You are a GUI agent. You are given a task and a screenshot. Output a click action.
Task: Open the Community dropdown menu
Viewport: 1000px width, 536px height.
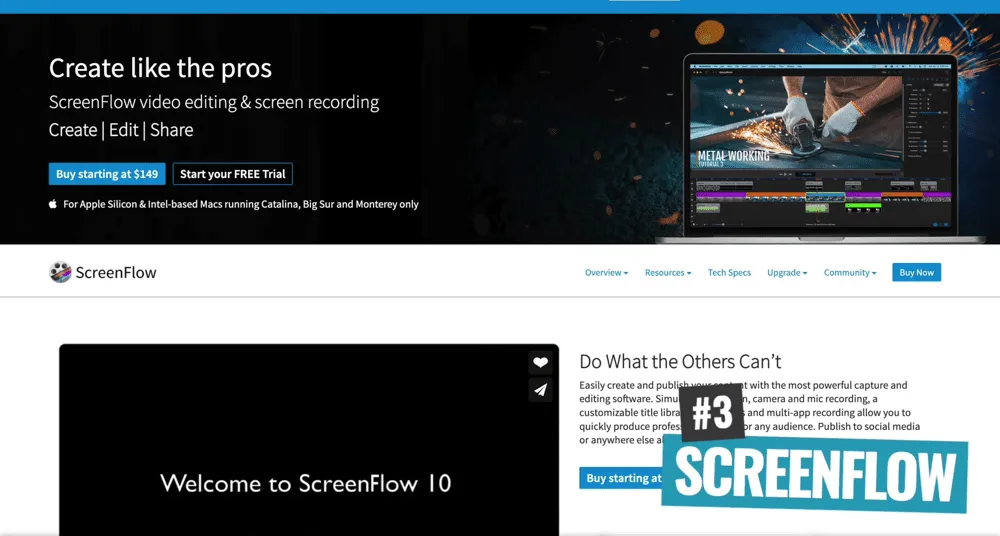point(849,273)
